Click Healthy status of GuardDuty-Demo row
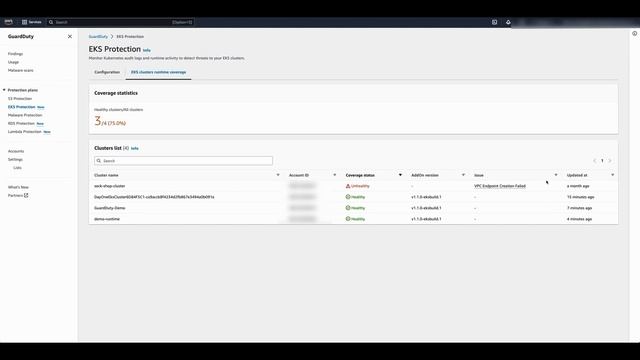640x360 pixels. pos(356,208)
